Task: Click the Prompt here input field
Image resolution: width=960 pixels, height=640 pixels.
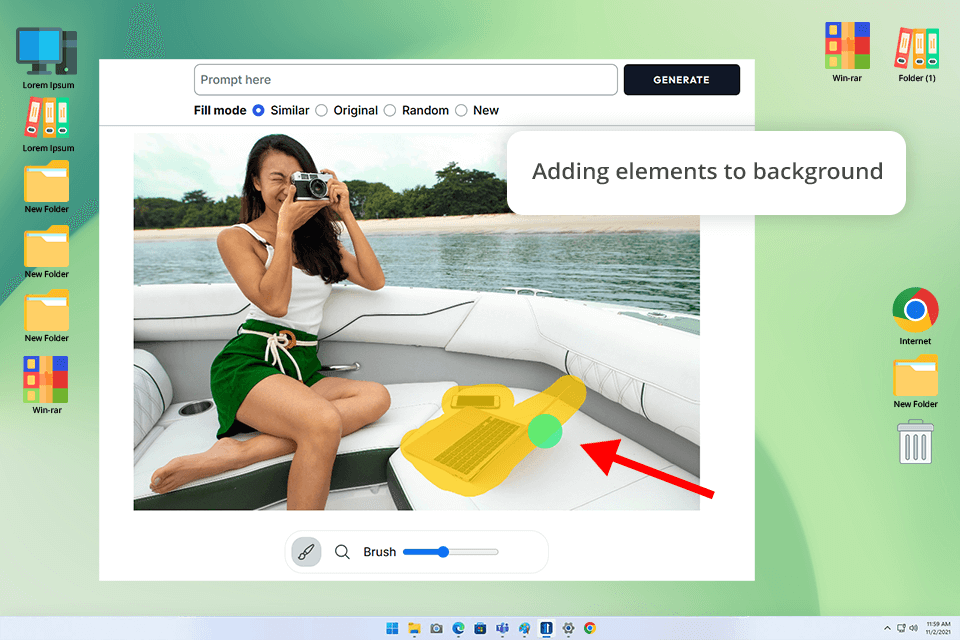Action: click(405, 80)
